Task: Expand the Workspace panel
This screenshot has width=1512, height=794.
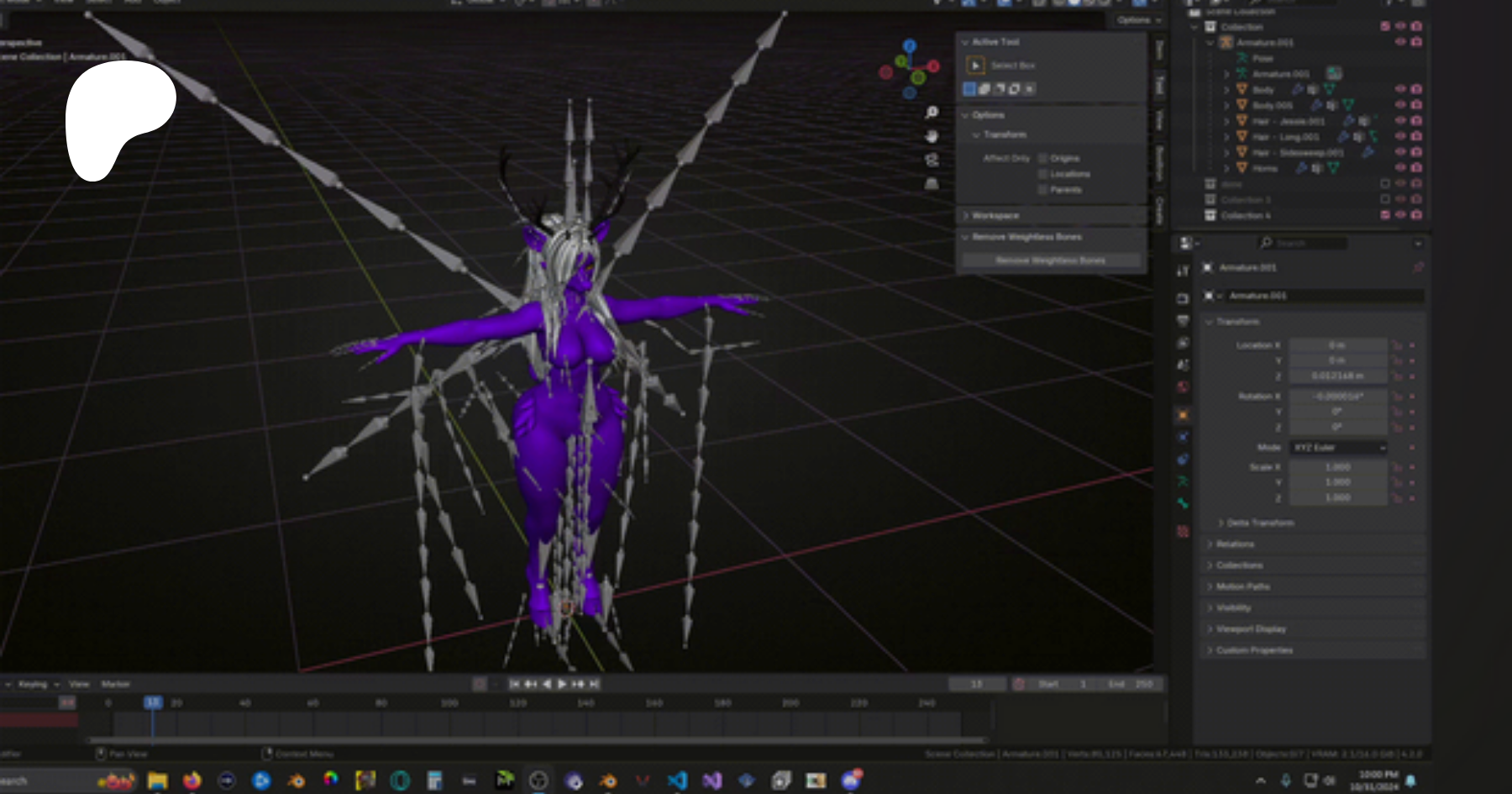Action: click(x=995, y=216)
